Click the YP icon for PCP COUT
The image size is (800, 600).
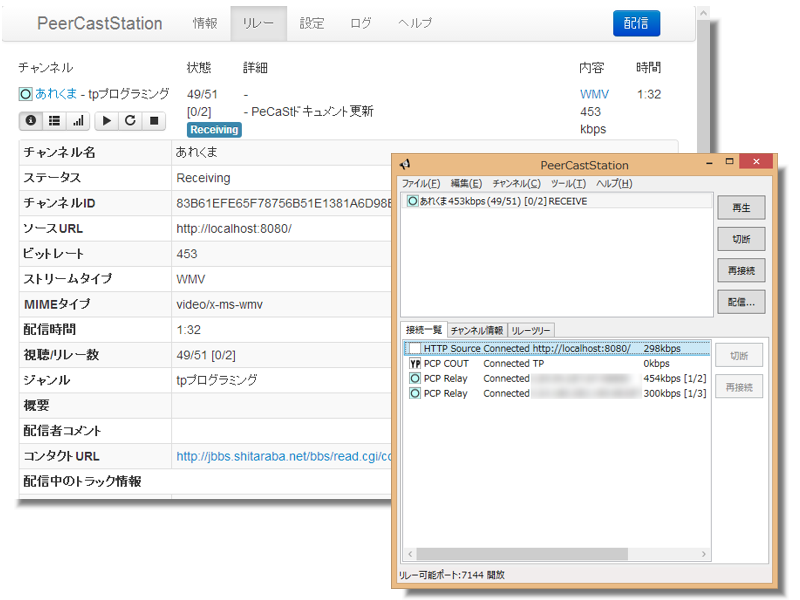click(415, 364)
